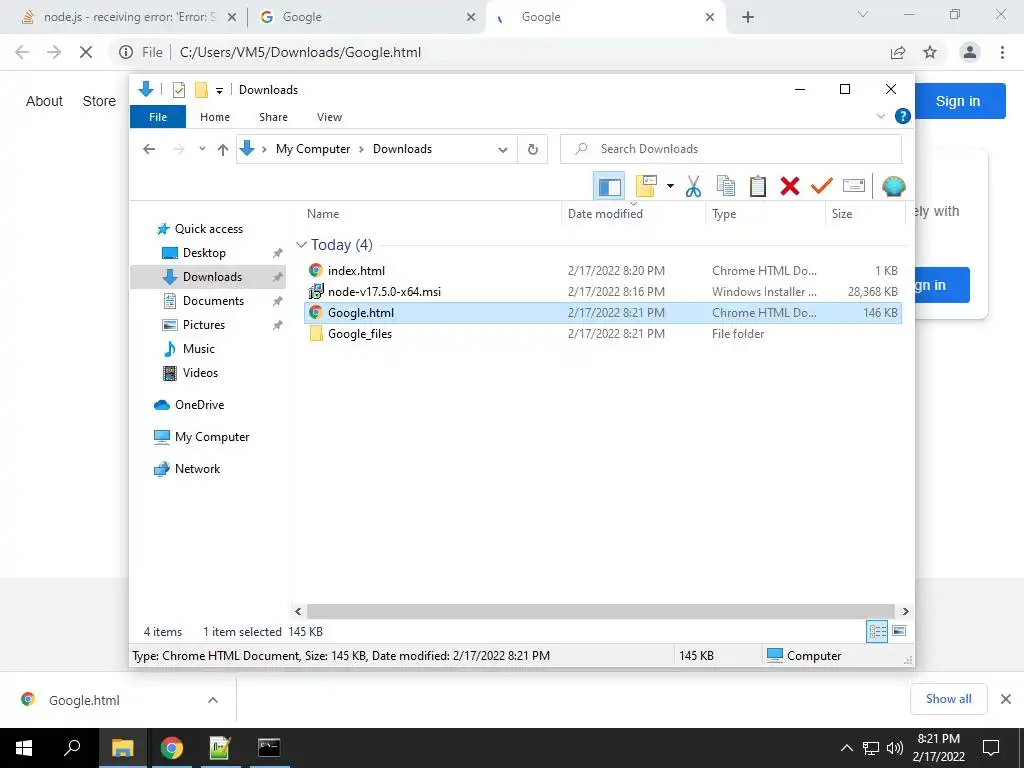The width and height of the screenshot is (1024, 768).
Task: Open Pictures in navigation pane
Action: [x=203, y=325]
